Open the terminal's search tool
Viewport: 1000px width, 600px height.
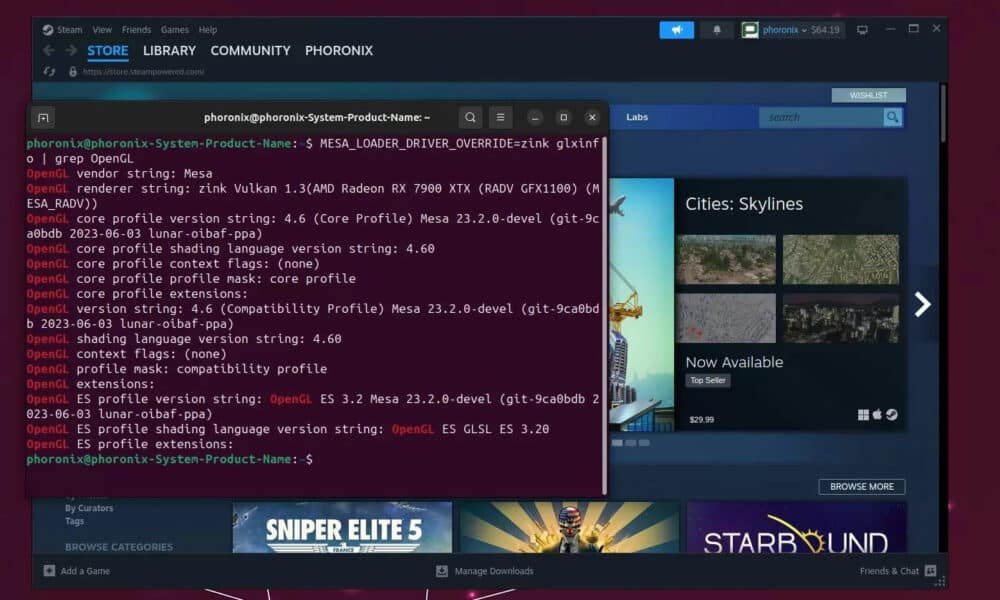point(470,117)
